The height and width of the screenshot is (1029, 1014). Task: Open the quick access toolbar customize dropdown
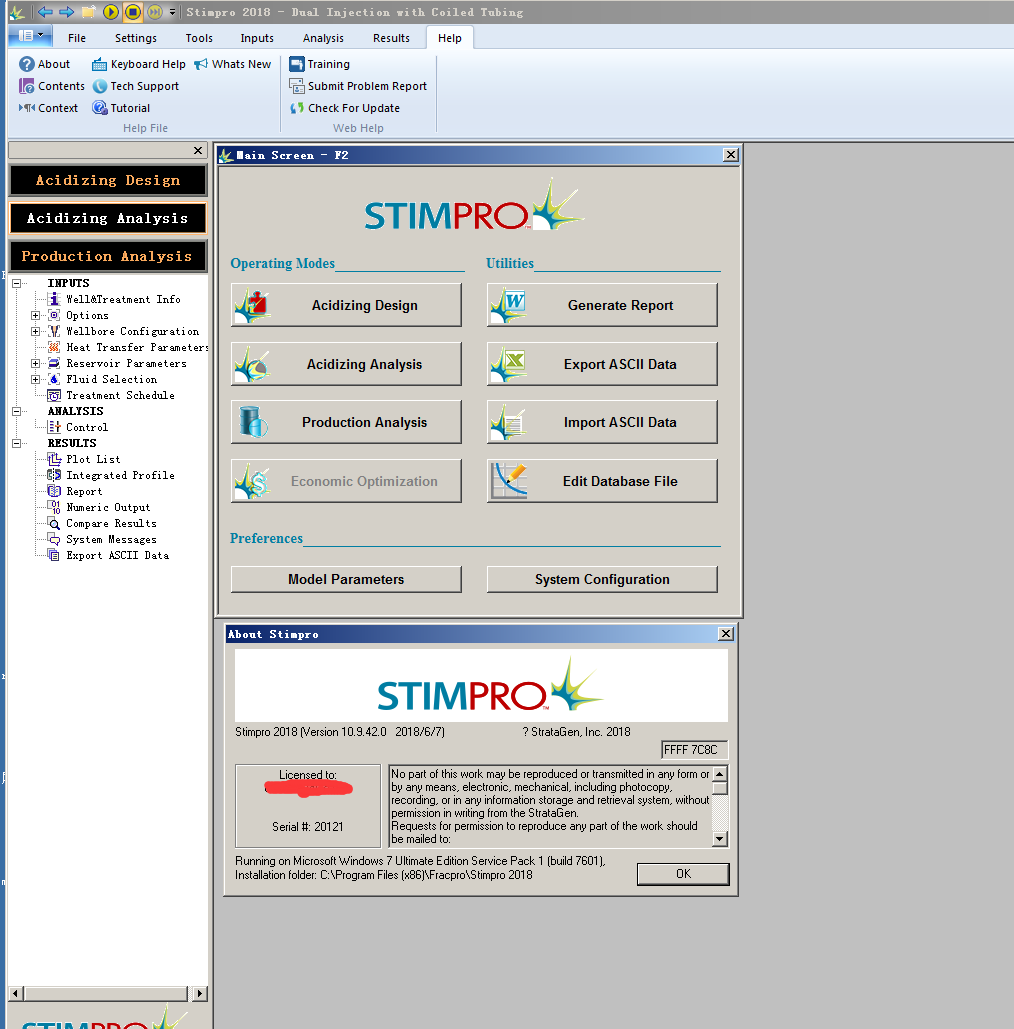pos(173,12)
